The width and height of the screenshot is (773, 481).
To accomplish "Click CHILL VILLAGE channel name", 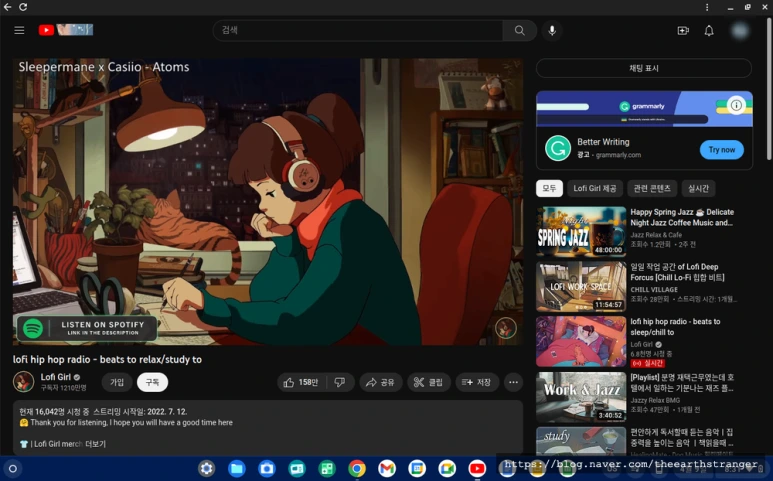I will coord(654,290).
